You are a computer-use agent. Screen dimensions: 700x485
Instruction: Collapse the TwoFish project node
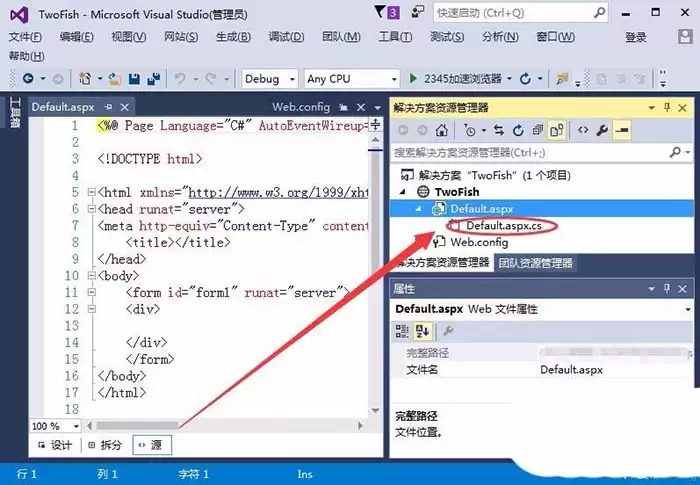click(403, 192)
